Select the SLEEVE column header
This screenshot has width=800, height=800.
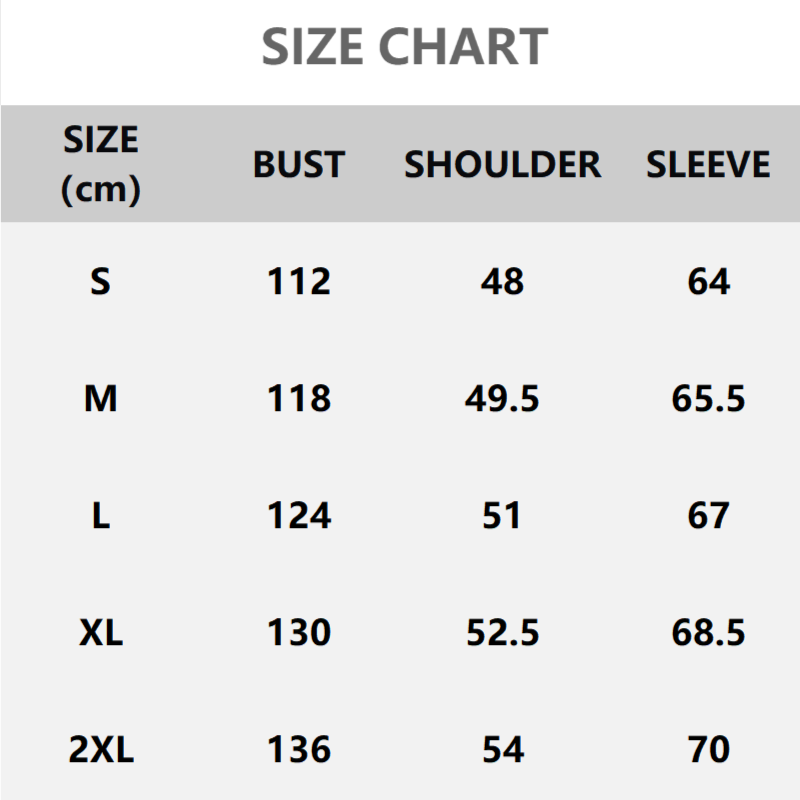pyautogui.click(x=708, y=164)
